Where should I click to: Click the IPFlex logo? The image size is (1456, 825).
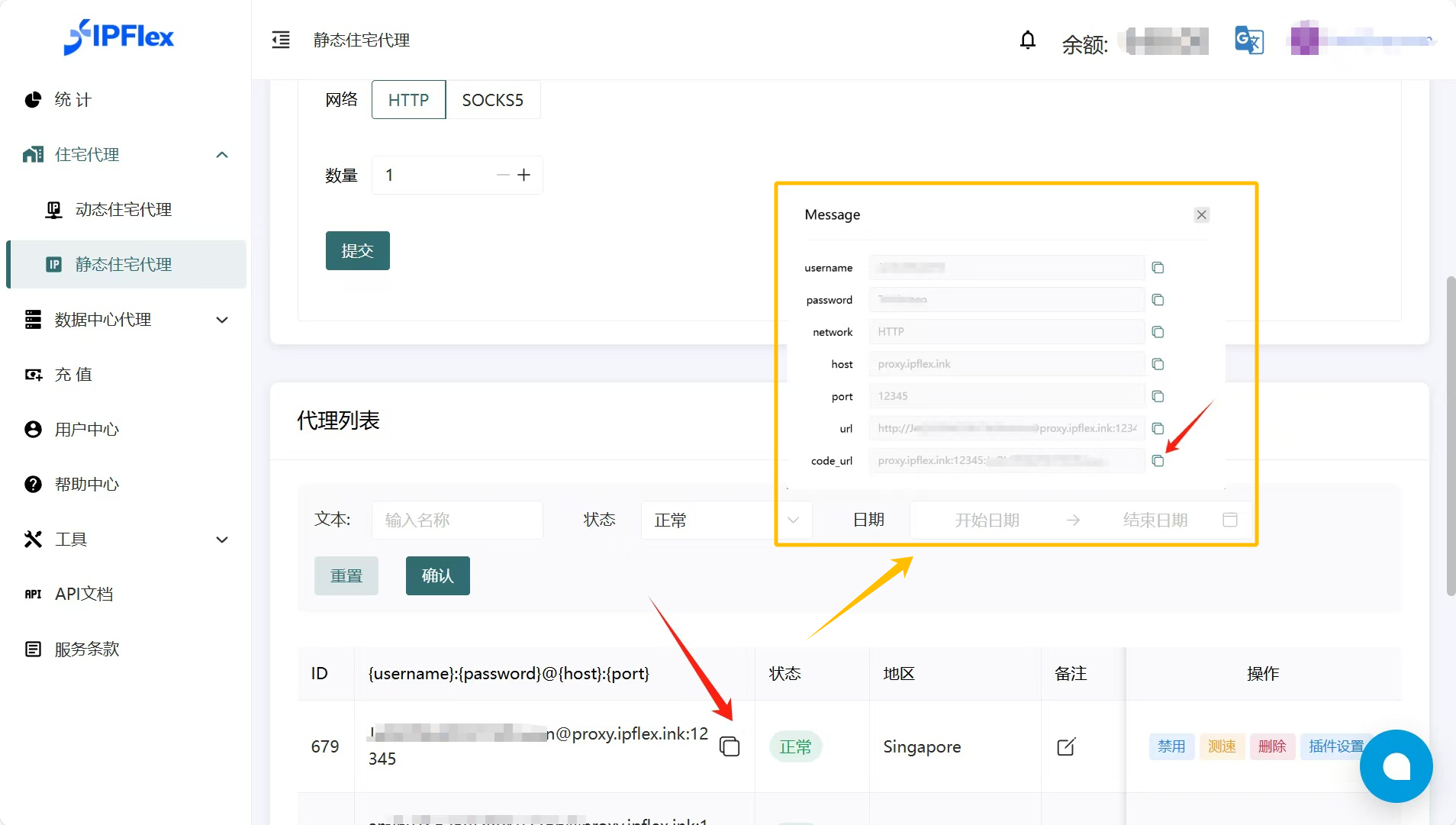(x=119, y=37)
